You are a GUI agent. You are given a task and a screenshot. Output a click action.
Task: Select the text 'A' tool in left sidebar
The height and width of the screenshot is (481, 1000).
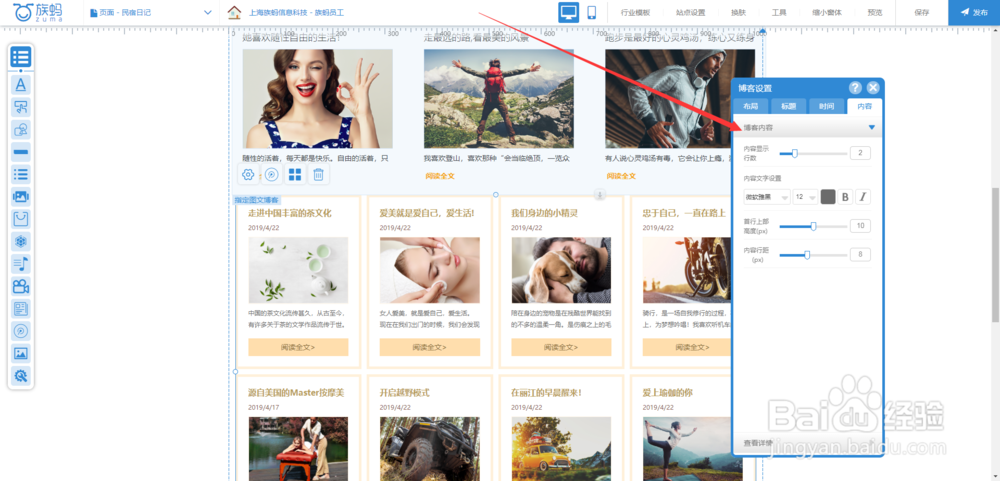[x=20, y=84]
